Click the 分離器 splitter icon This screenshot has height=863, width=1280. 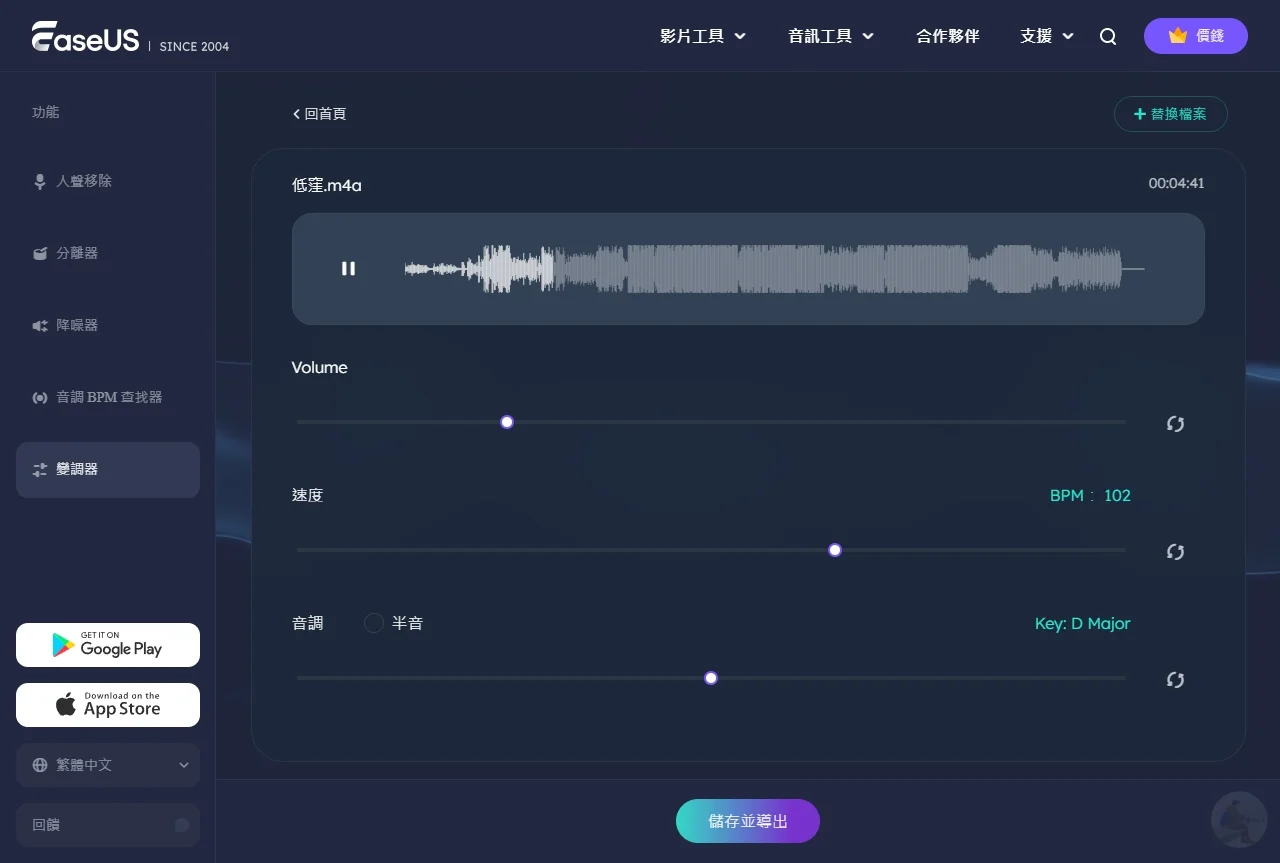click(40, 253)
